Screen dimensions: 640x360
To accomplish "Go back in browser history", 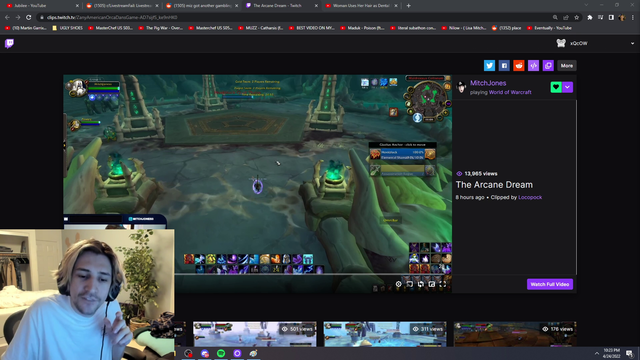I will (x=7, y=18).
